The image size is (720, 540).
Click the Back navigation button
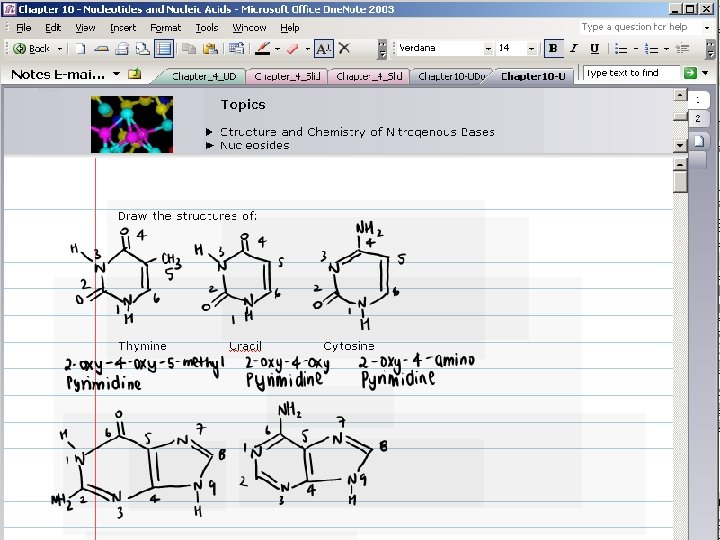(x=31, y=48)
